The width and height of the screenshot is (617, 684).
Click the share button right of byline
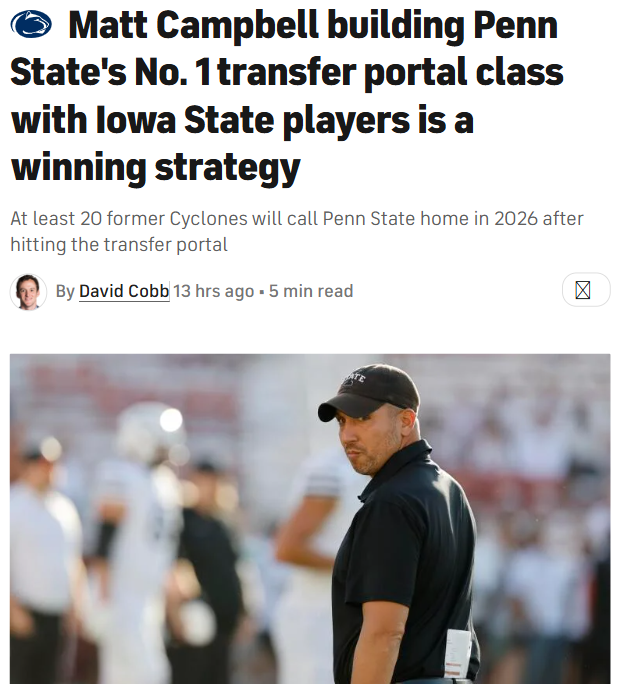[584, 290]
